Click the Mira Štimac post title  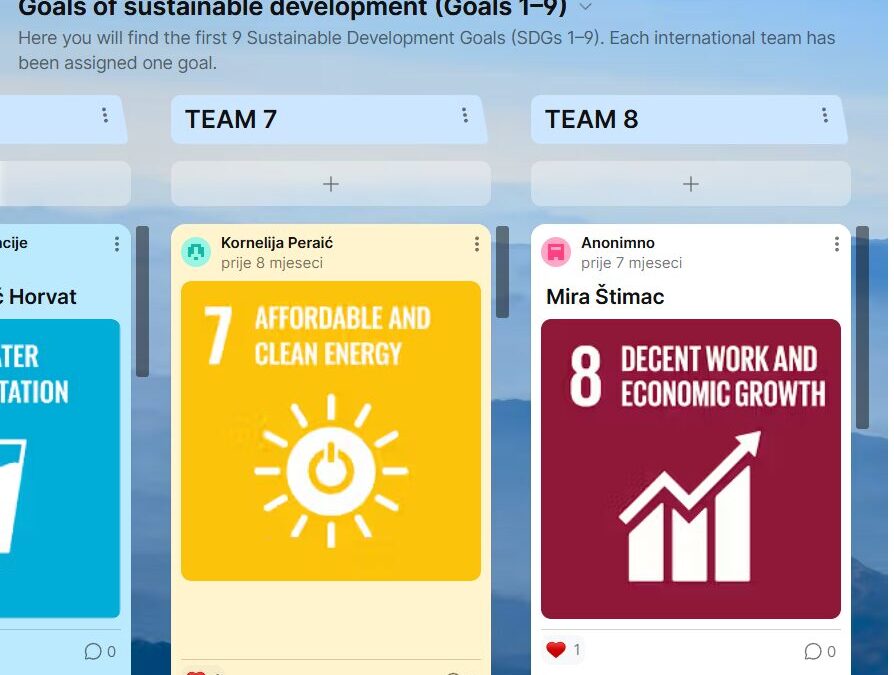[x=605, y=296]
